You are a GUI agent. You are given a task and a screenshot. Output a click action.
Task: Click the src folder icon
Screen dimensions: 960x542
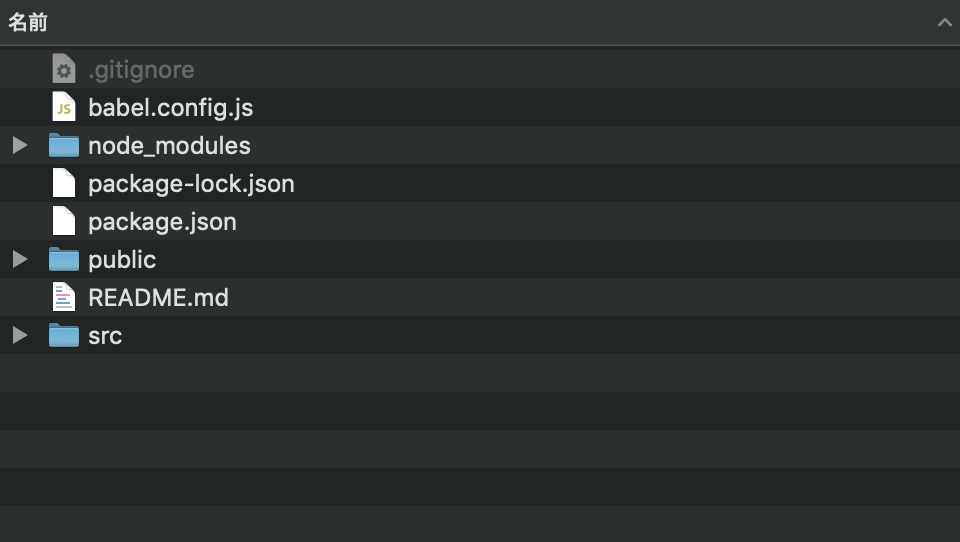pyautogui.click(x=64, y=335)
